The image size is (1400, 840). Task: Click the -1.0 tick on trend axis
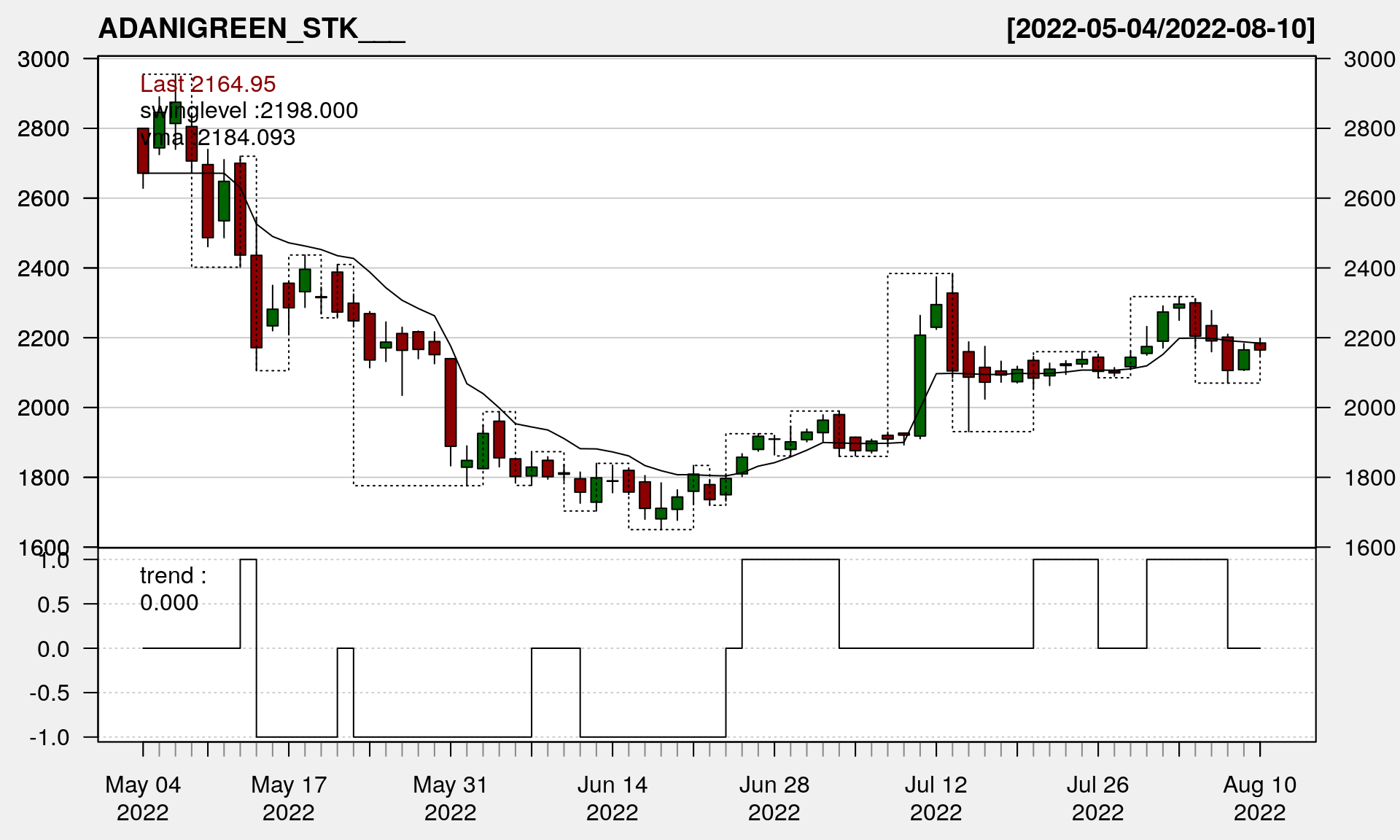pos(50,737)
